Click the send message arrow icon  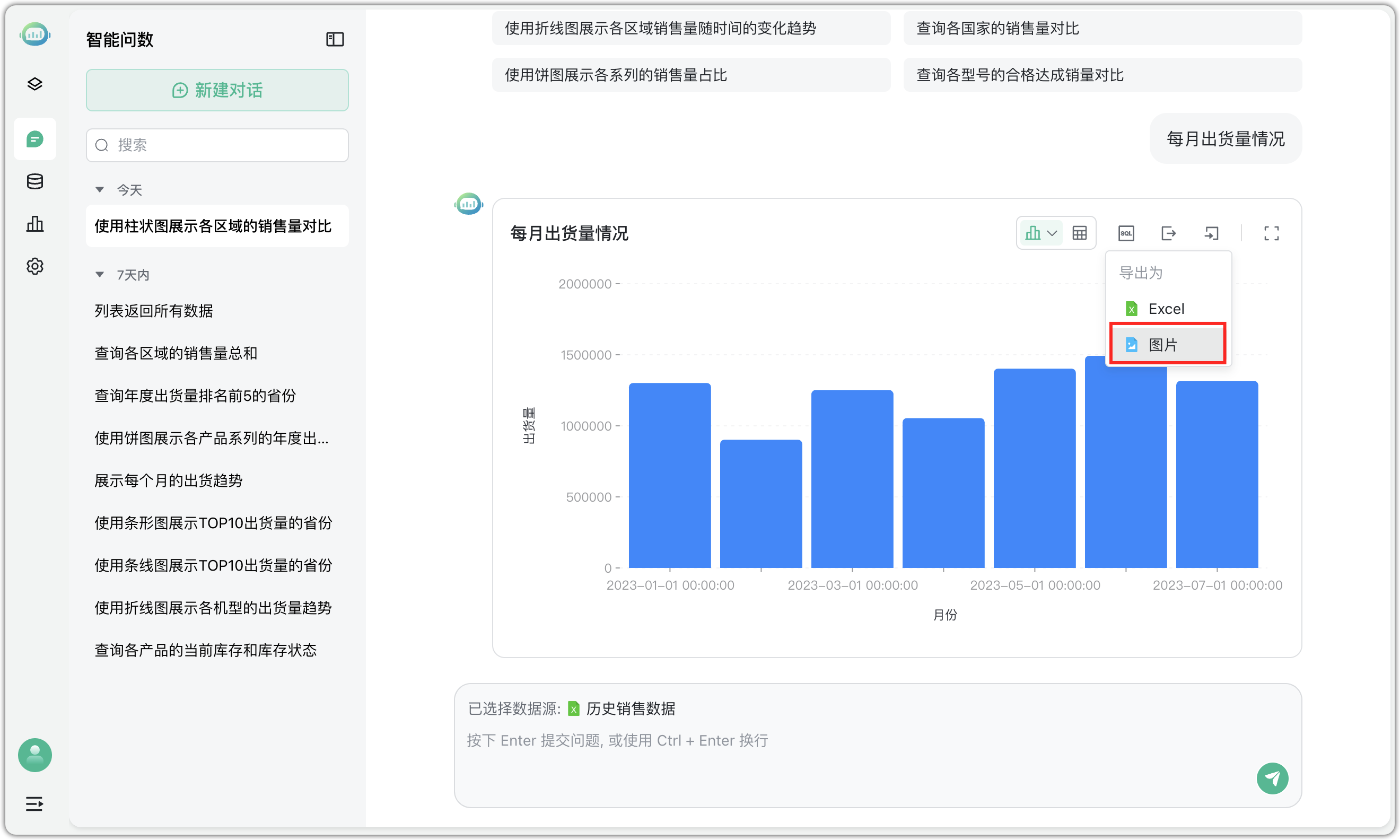tap(1273, 778)
